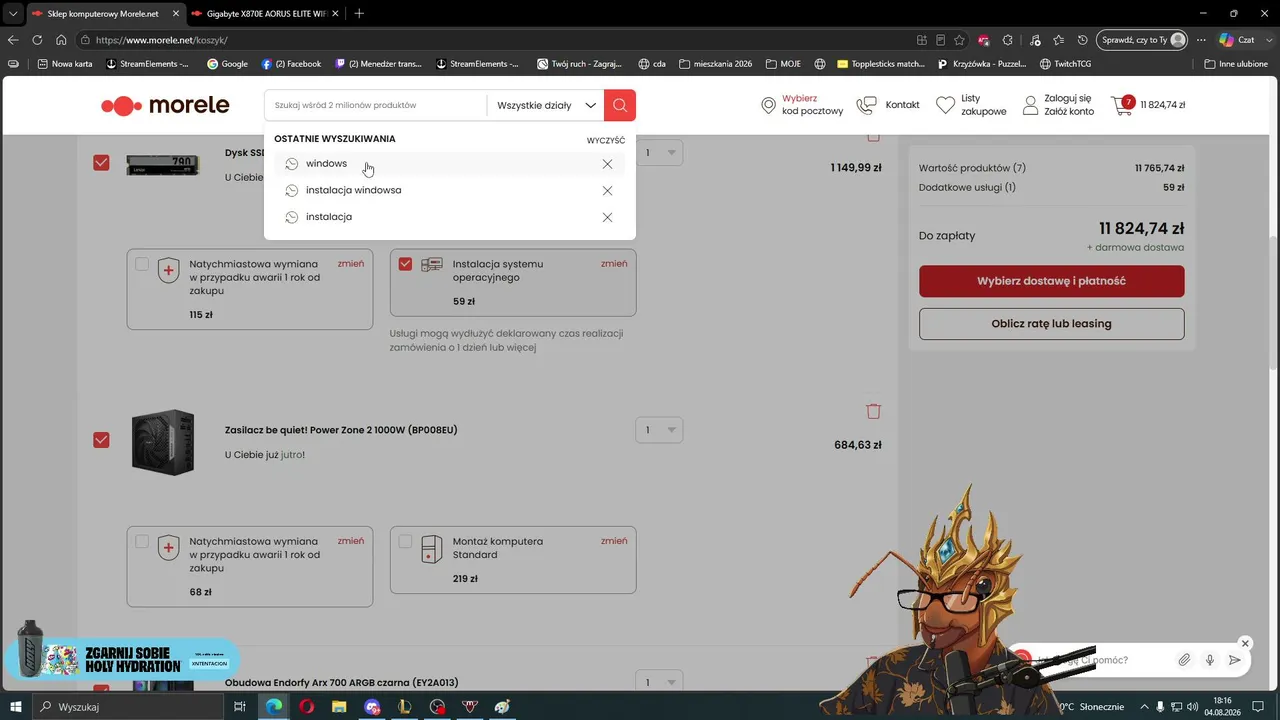Delete the be quiet! power supply from cart

(x=873, y=411)
